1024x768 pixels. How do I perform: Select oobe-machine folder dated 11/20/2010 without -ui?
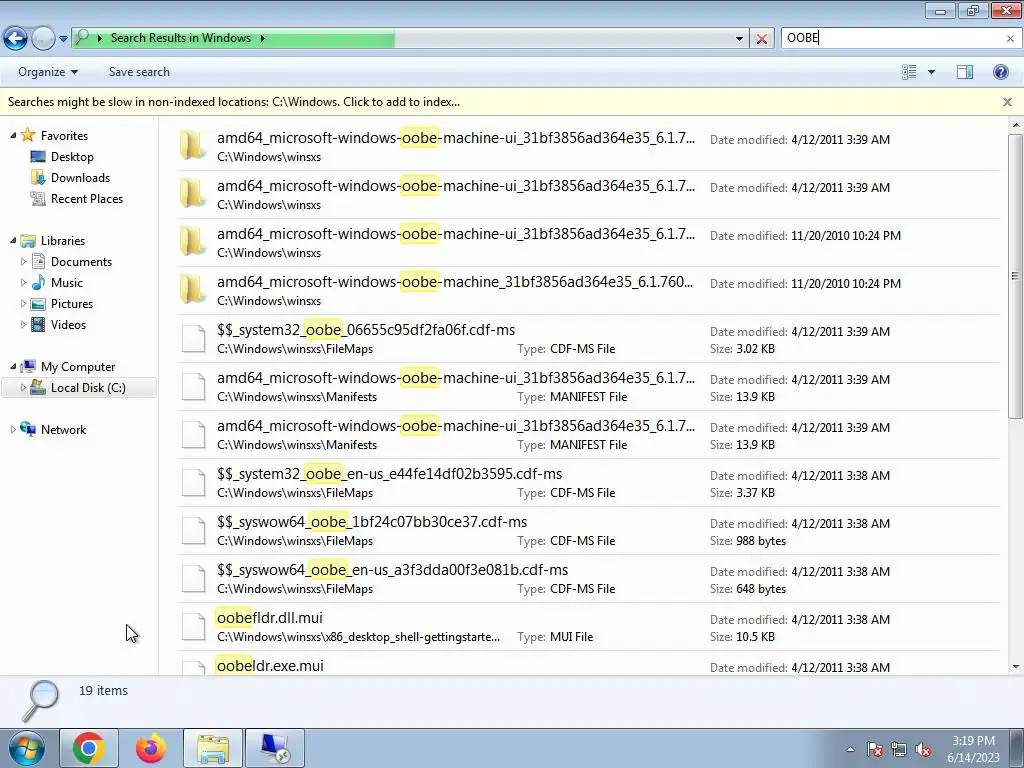[x=587, y=291]
